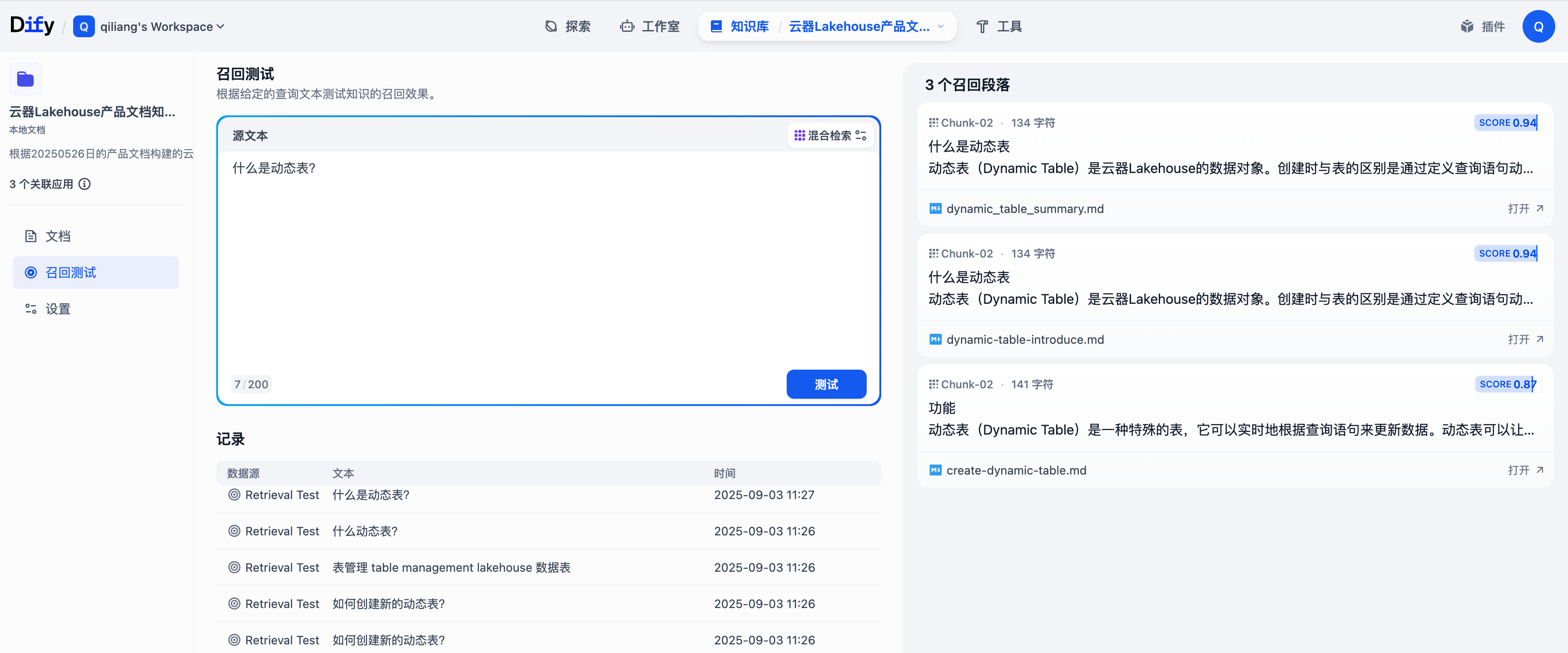Click the Retrieval Test icon in the 什么动态表? row
This screenshot has height=653, width=1568.
[x=234, y=531]
